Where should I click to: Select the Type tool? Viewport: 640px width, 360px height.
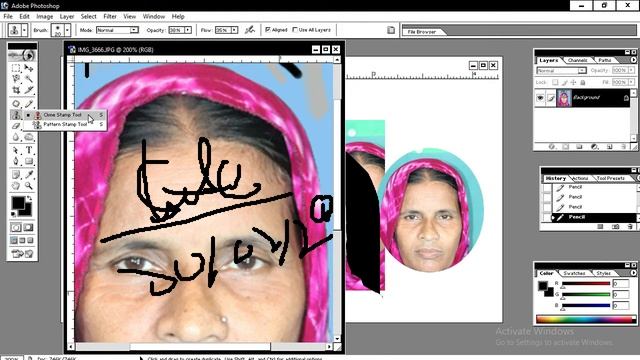point(29,150)
